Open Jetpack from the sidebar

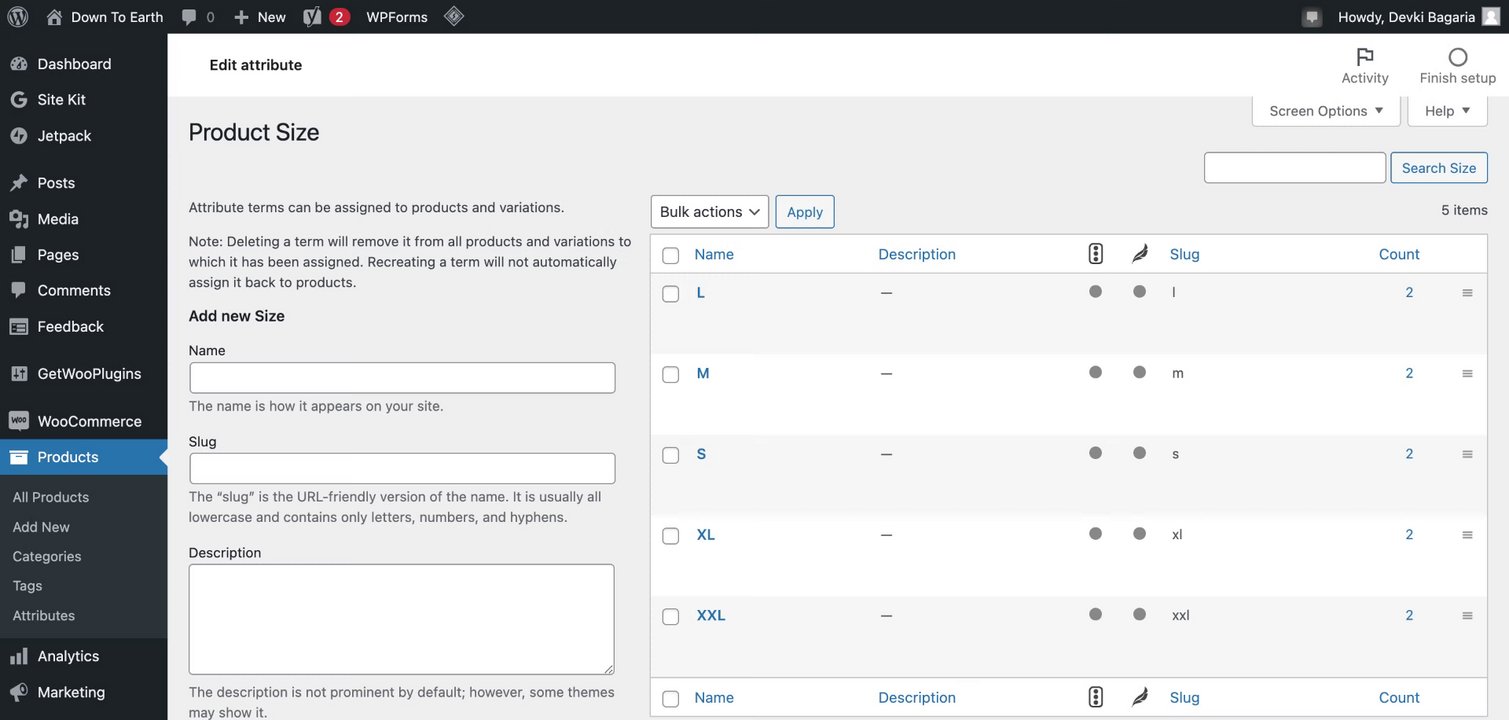[x=64, y=135]
